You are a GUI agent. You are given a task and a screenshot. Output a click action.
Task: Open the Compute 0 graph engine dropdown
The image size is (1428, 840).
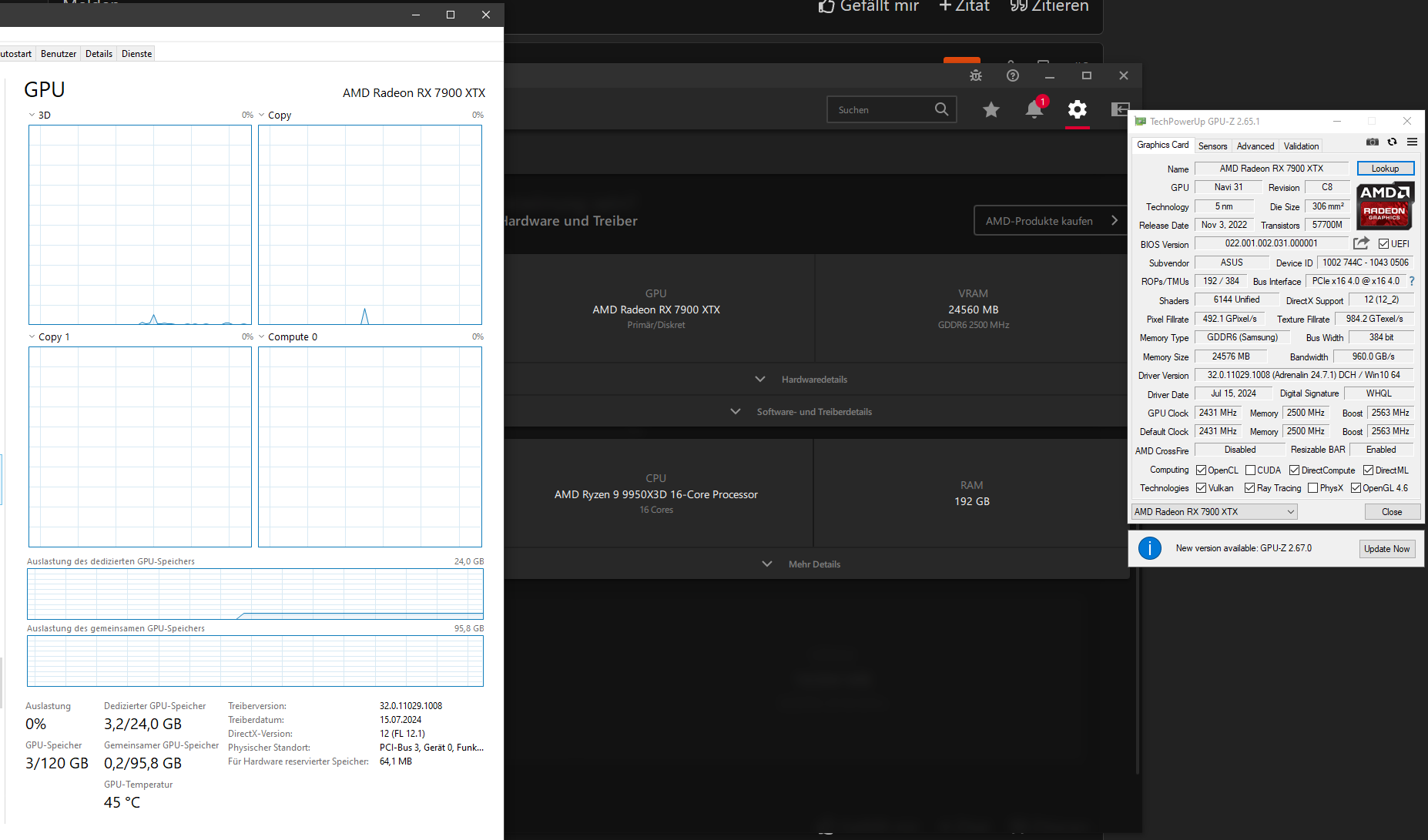(261, 336)
